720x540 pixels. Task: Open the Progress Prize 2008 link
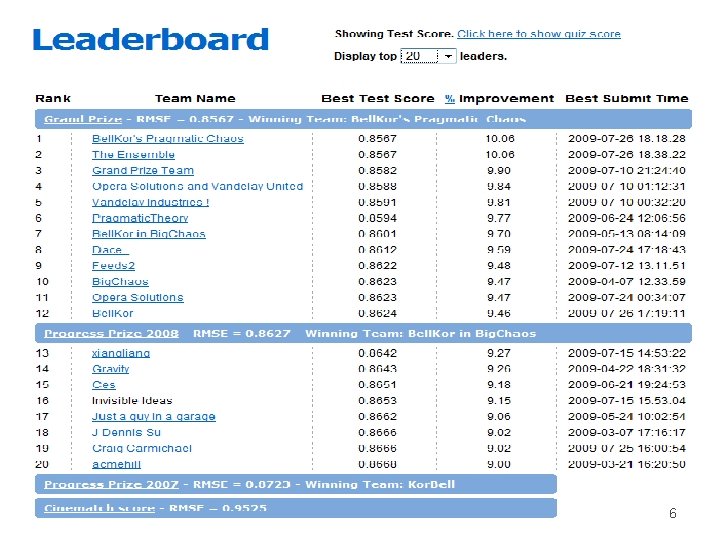click(x=111, y=334)
